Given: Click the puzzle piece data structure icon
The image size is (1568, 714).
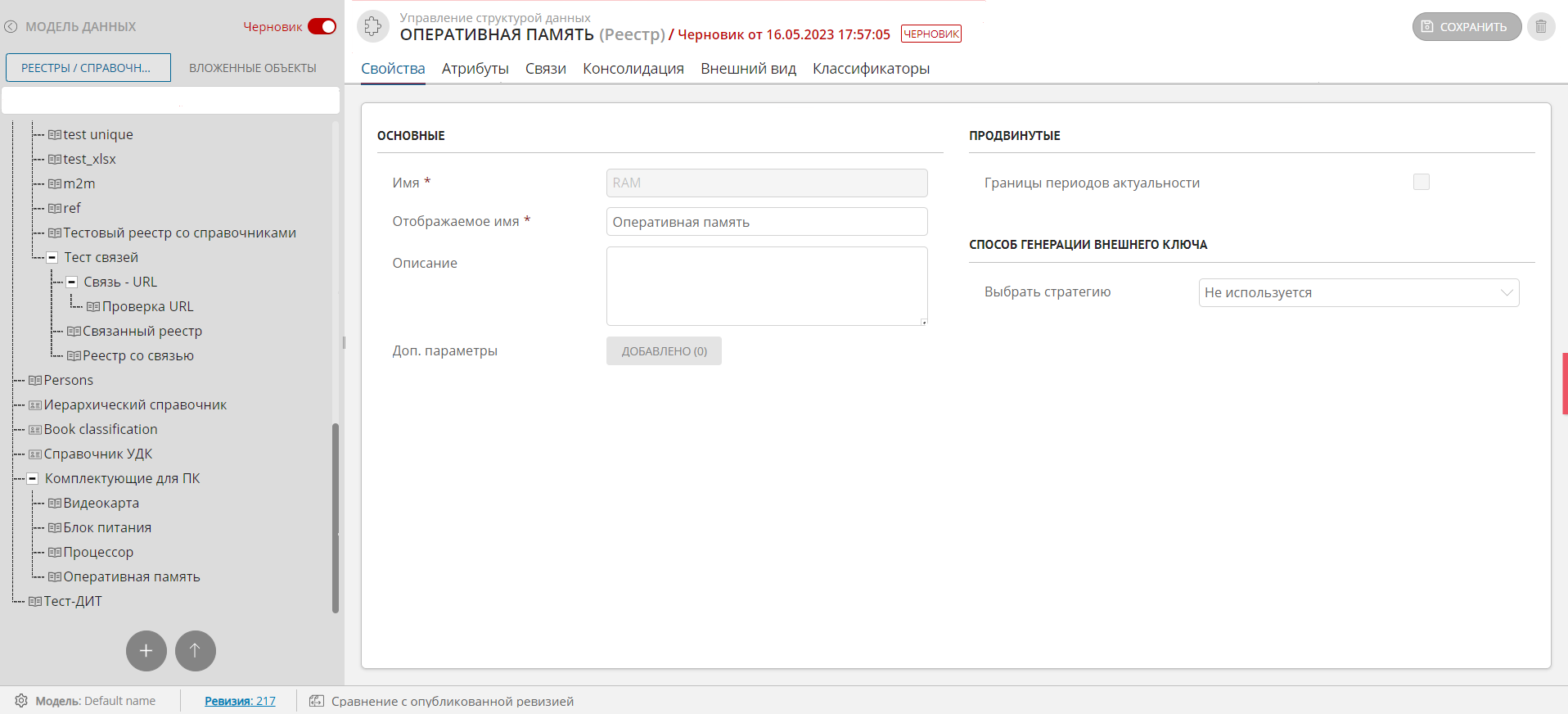Looking at the screenshot, I should (373, 26).
